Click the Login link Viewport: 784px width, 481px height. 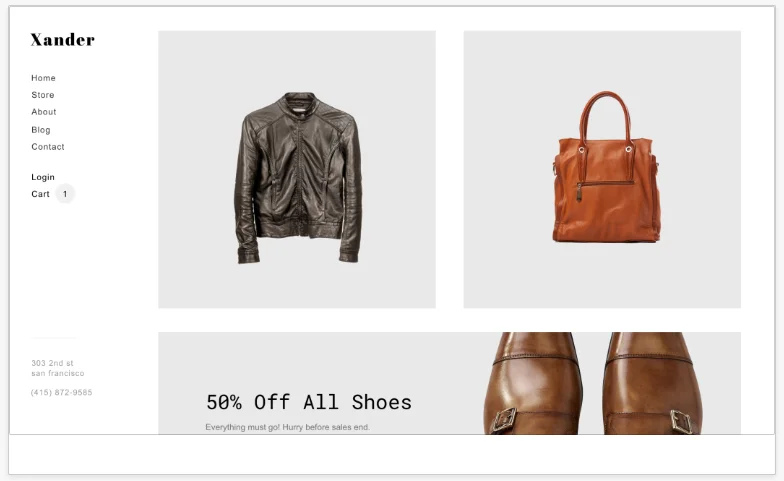pos(42,178)
